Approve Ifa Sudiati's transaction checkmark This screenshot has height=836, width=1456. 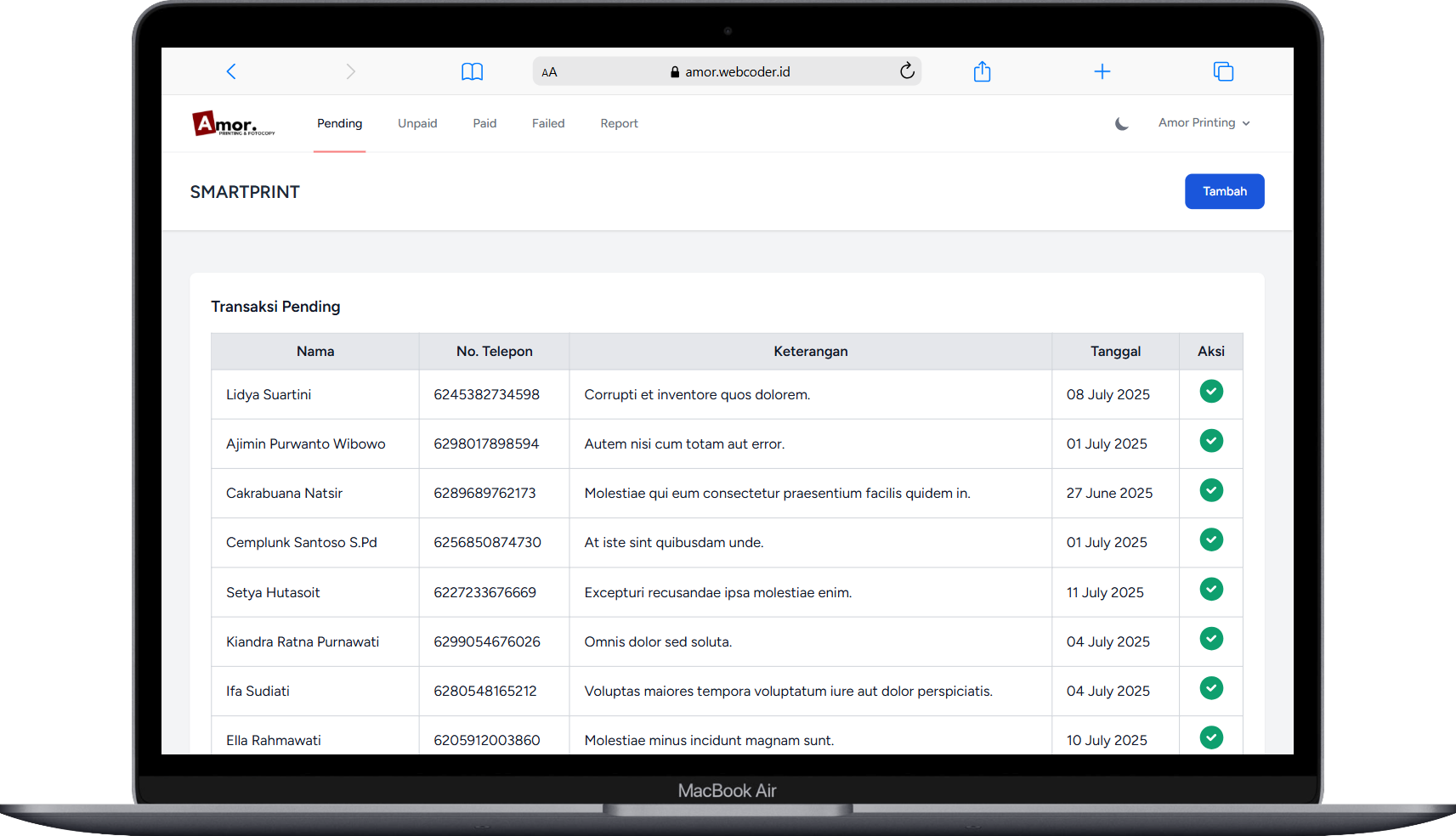pos(1211,688)
